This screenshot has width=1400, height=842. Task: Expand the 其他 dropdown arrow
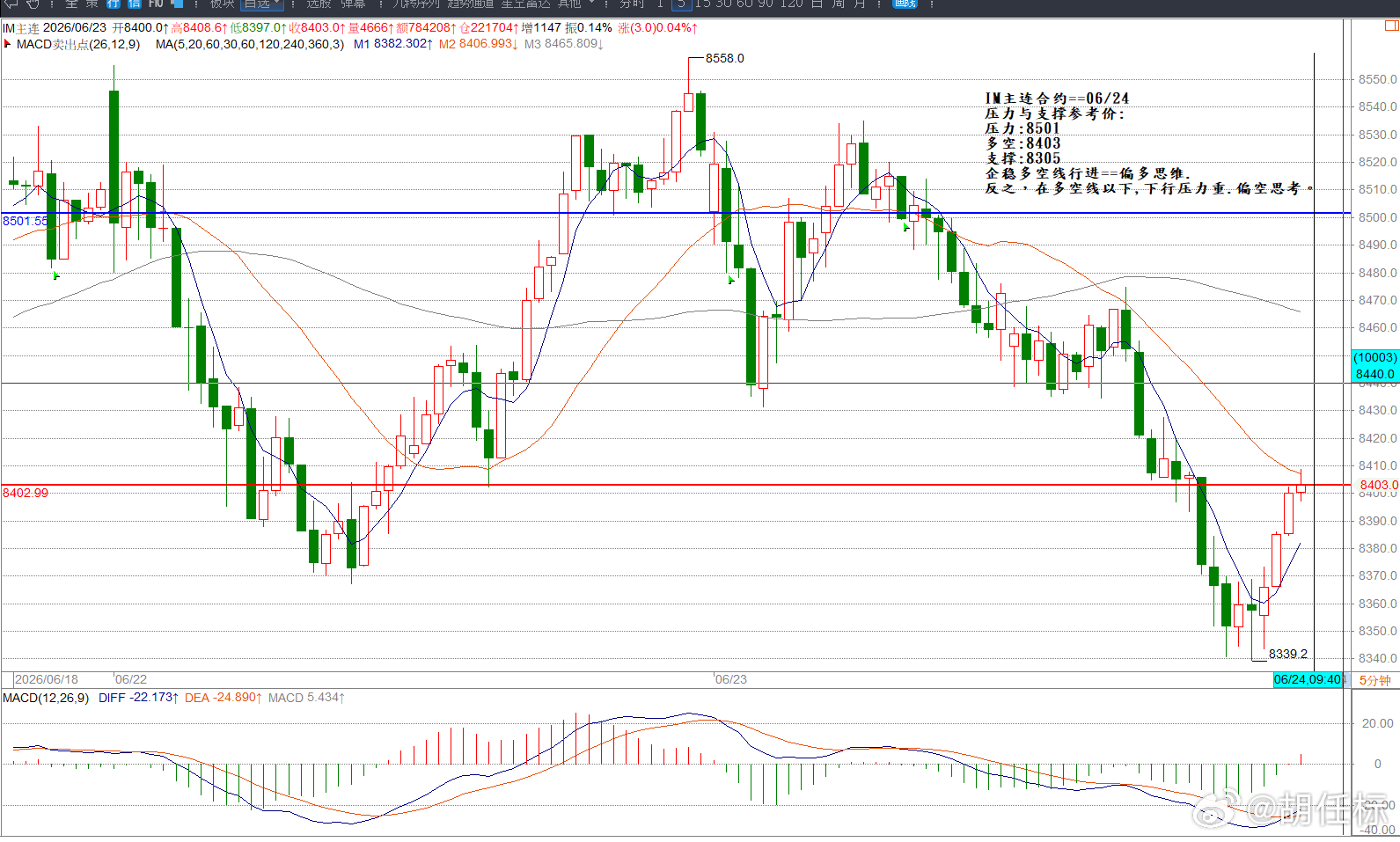click(x=591, y=3)
